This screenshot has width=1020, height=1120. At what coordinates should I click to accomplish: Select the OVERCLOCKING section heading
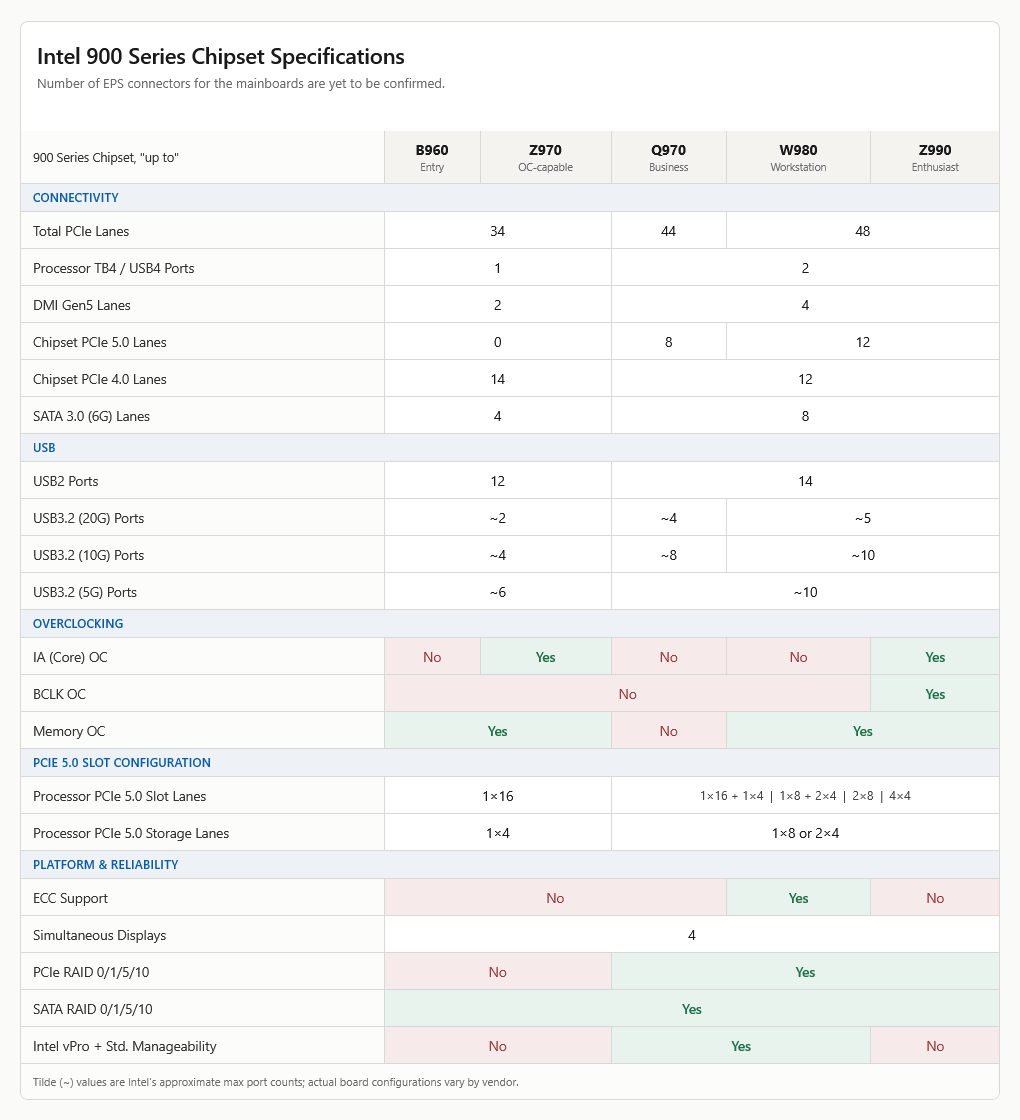pos(78,624)
